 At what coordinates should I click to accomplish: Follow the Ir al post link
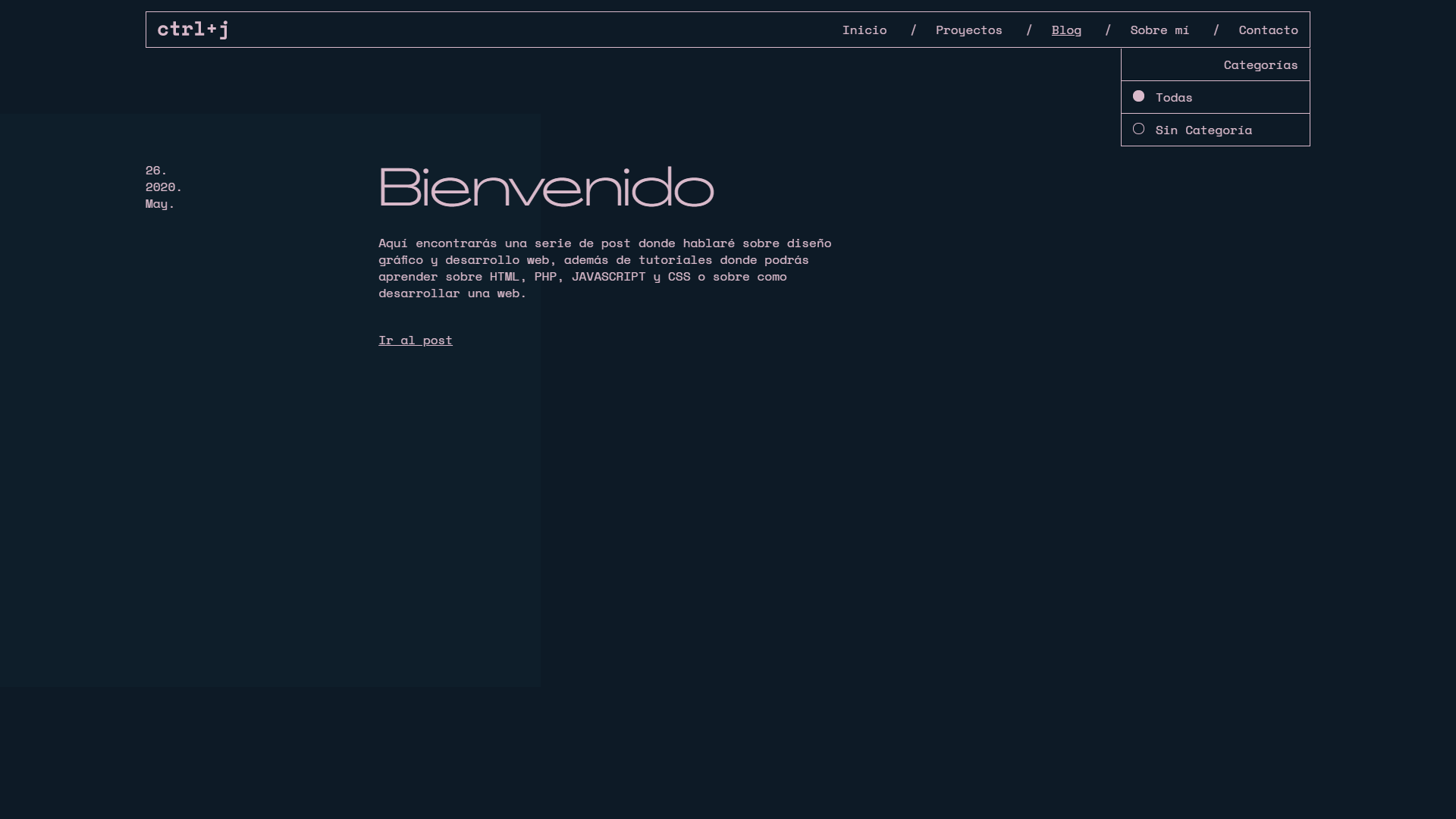pos(415,340)
